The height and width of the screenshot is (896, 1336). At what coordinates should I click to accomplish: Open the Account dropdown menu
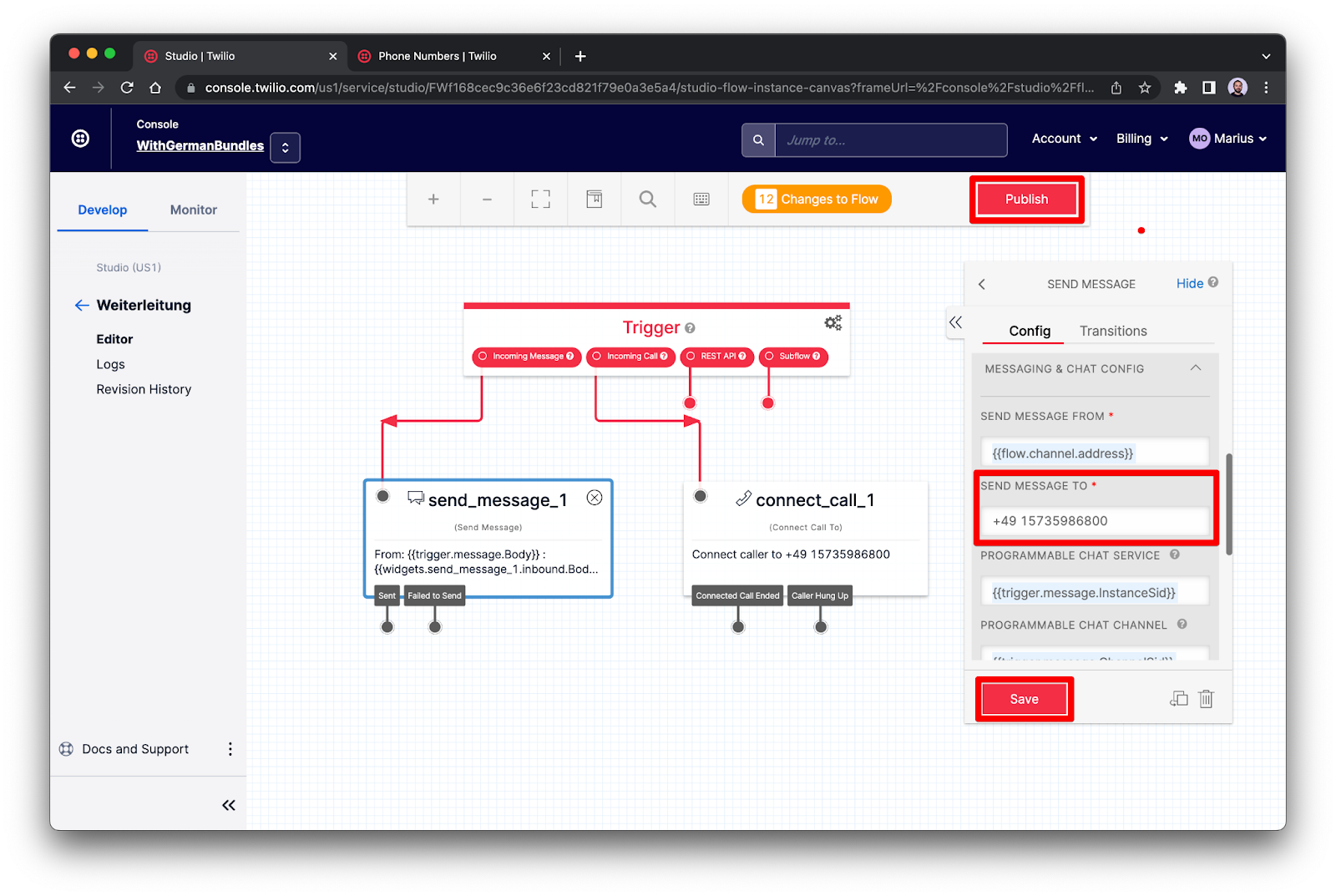(1065, 139)
